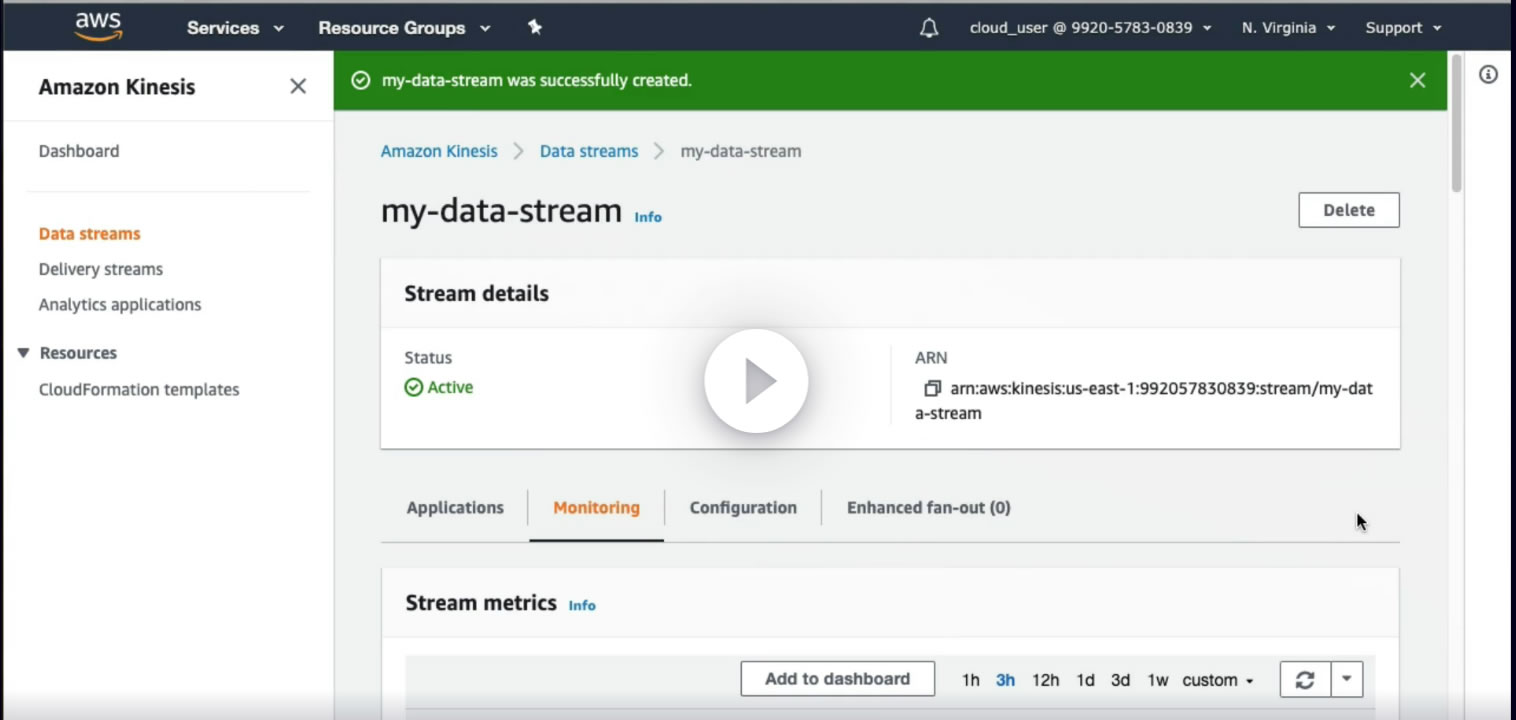Viewport: 1516px width, 720px height.
Task: Go to Data streams breadcrumb link
Action: pyautogui.click(x=589, y=151)
